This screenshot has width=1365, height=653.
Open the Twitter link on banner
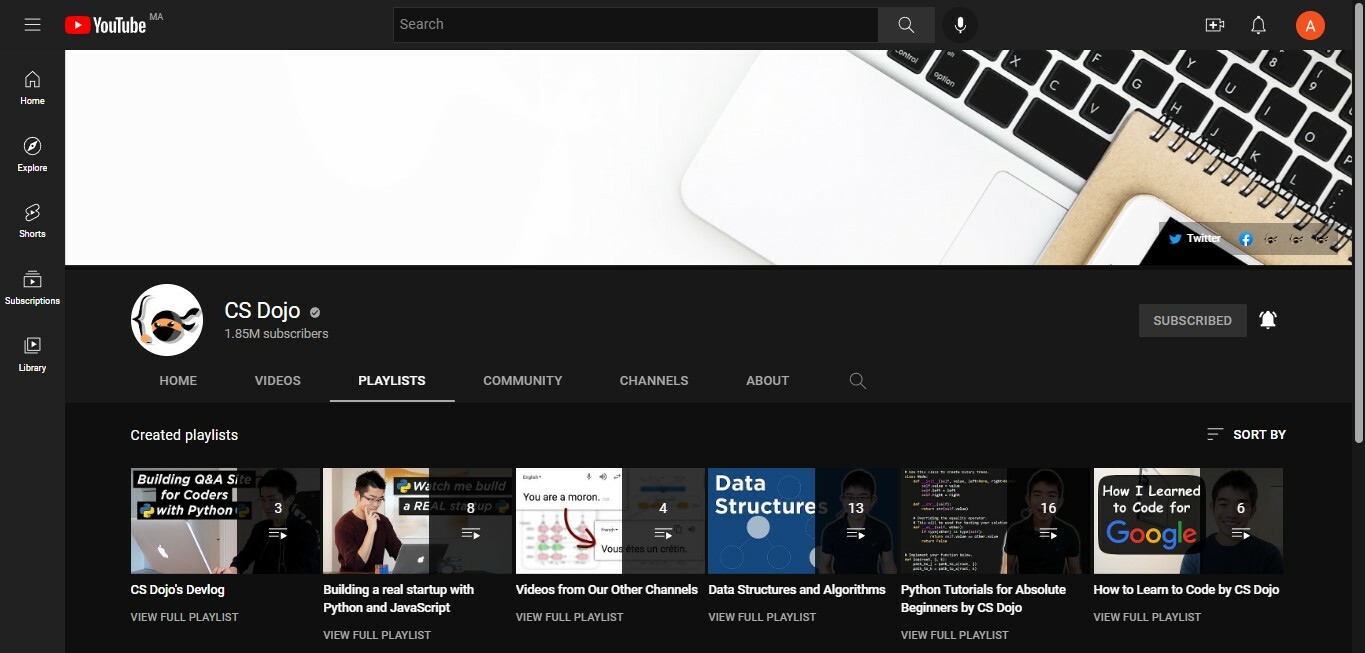[1195, 239]
